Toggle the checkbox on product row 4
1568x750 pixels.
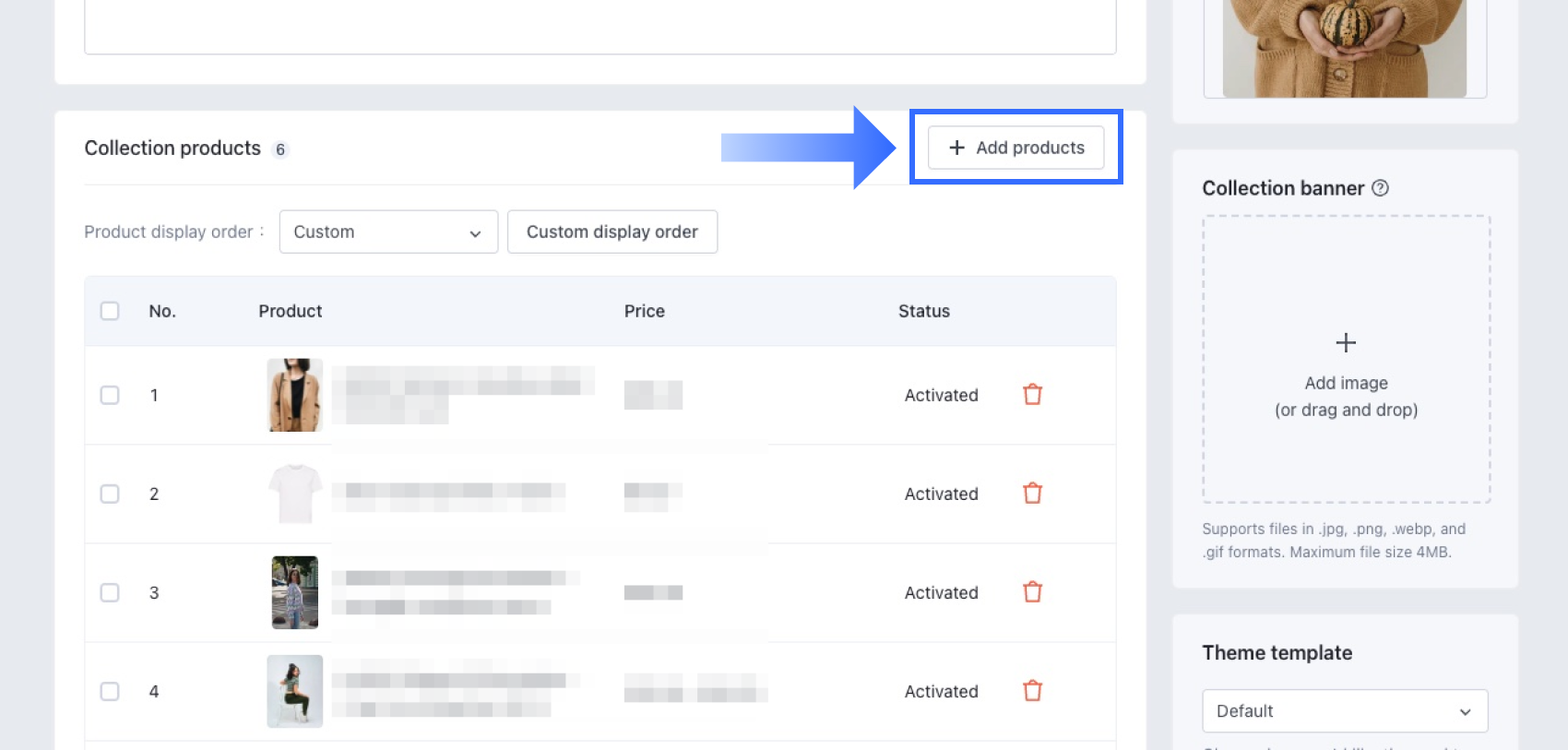pyautogui.click(x=110, y=691)
